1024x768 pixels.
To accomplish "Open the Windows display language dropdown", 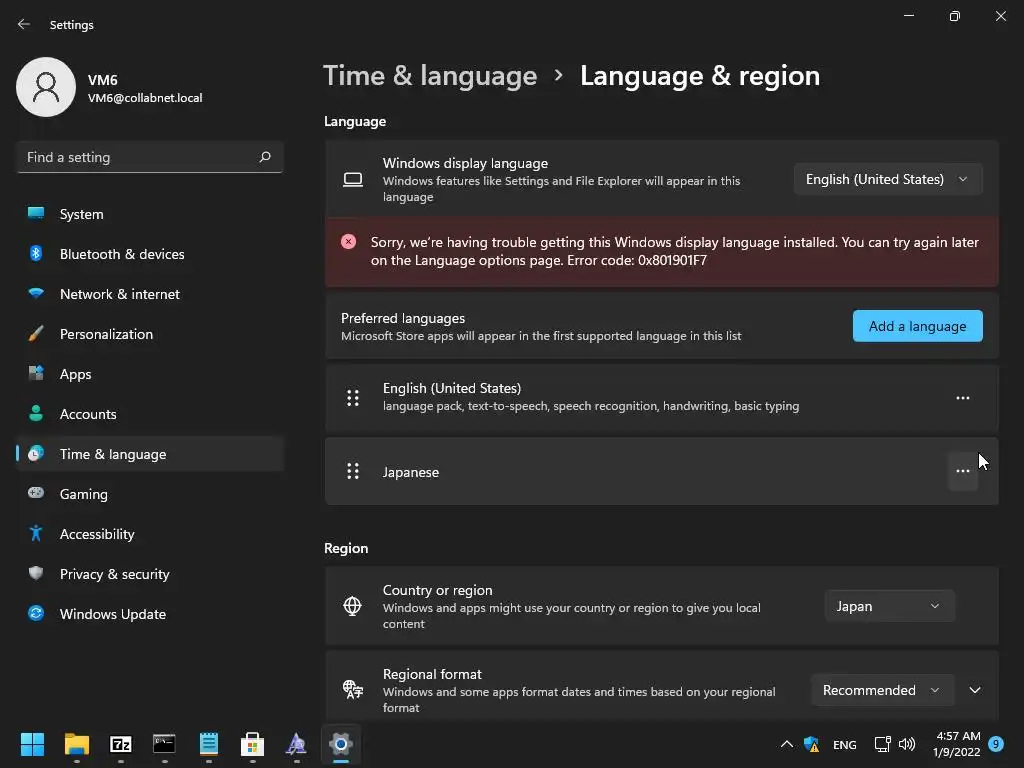I will 888,179.
